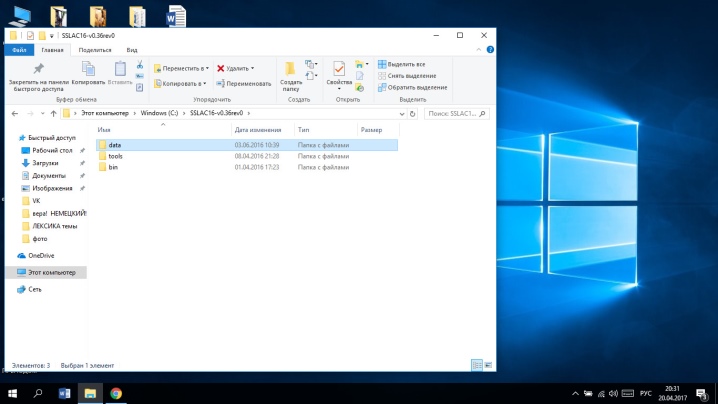Click the refresh button in address bar
Viewport: 718px width, 404px height.
tap(413, 114)
